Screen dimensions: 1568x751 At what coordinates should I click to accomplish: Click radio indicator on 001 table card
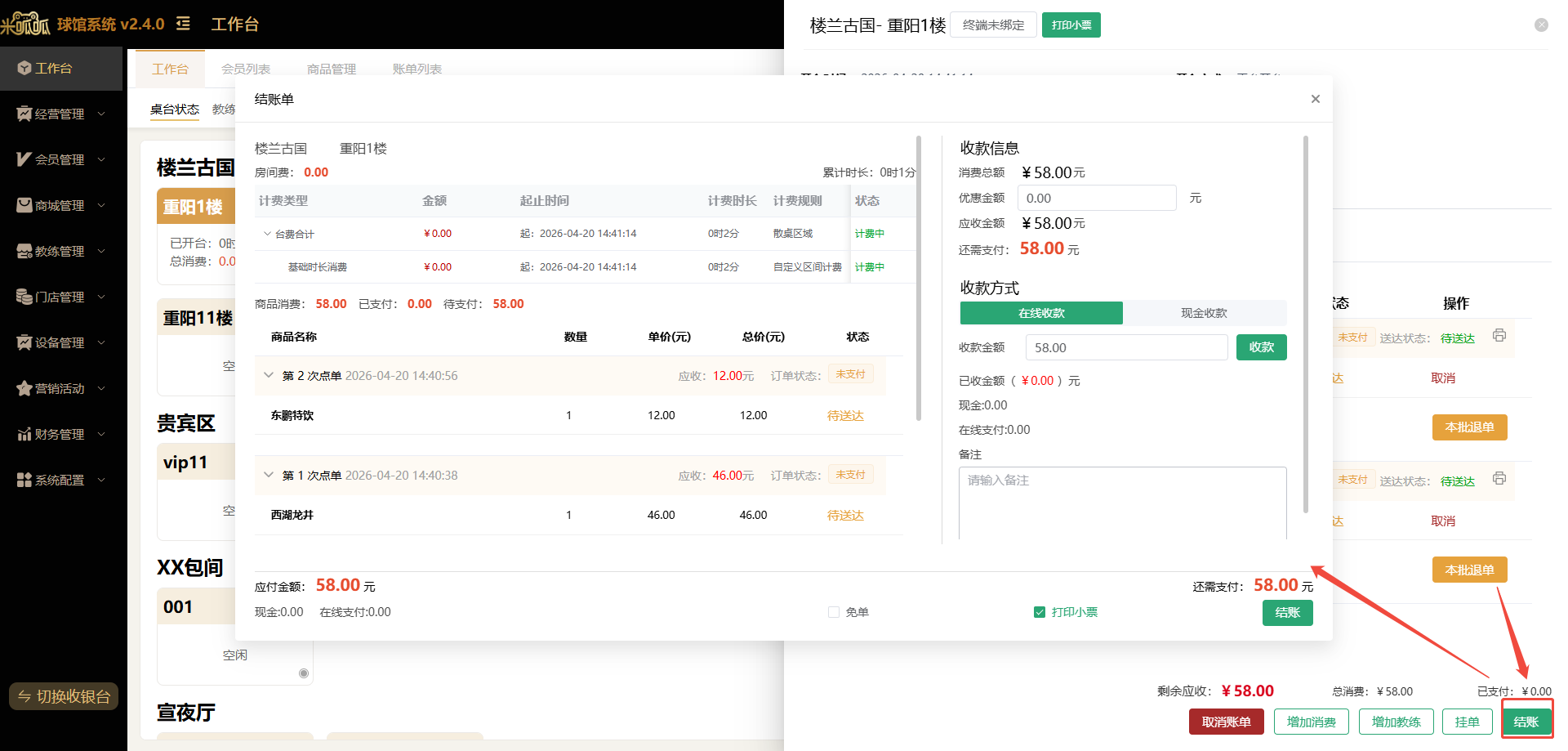(x=304, y=673)
